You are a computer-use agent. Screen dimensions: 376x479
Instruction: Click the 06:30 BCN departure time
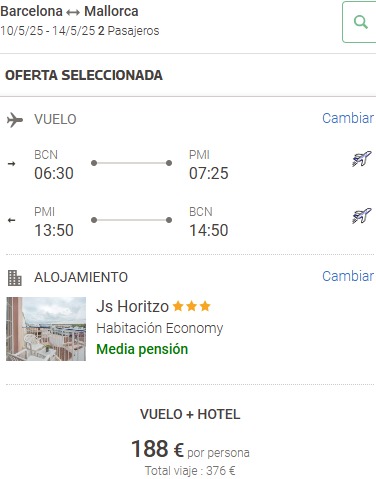pos(54,173)
